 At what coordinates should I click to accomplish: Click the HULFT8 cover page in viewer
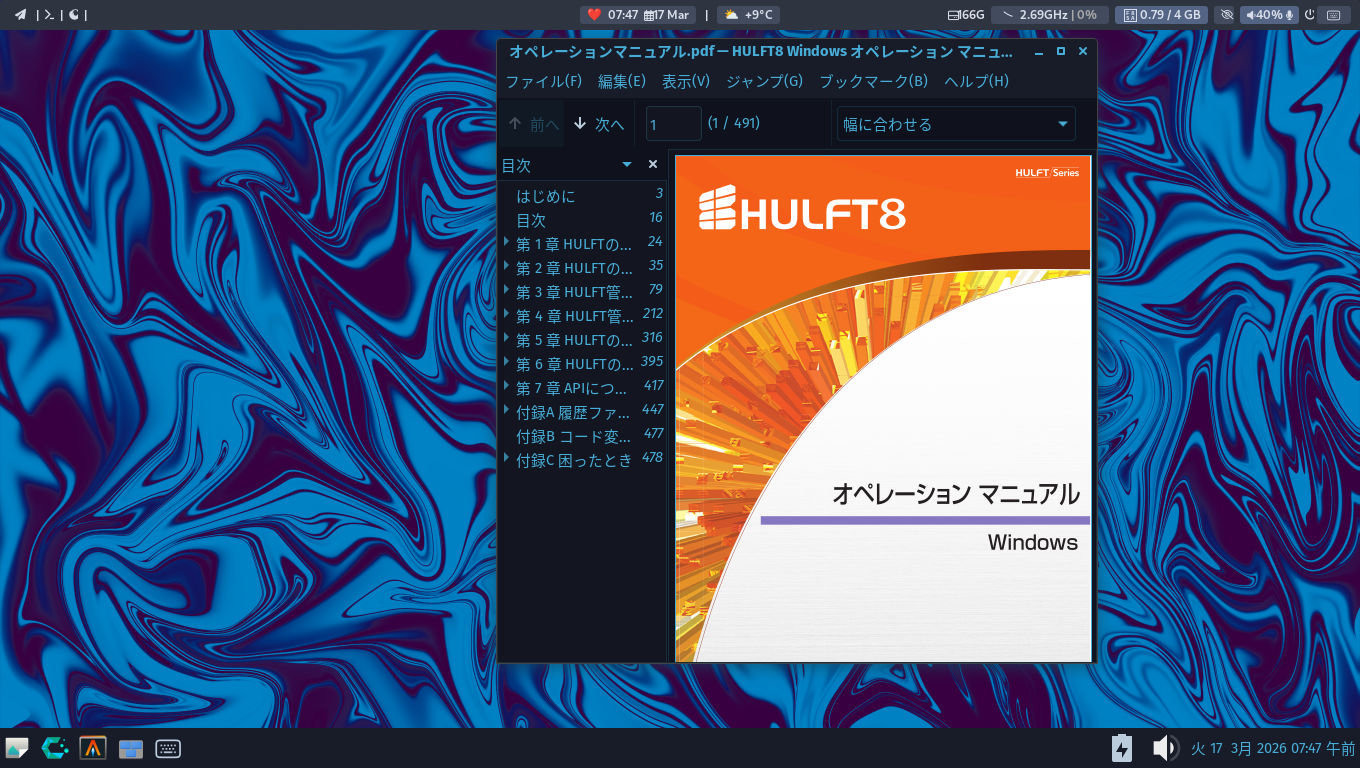[883, 408]
